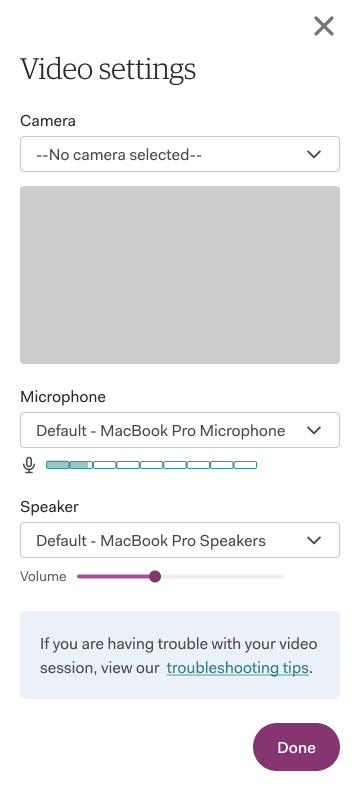Open 'Default - MacBook Pro Speakers' dropdown
The height and width of the screenshot is (803, 360).
180,540
